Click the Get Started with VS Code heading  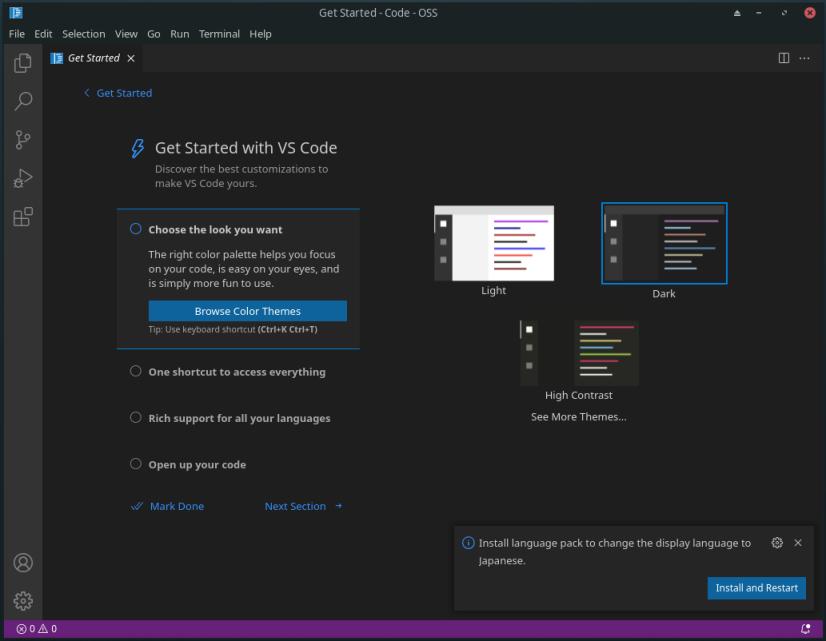tap(246, 148)
